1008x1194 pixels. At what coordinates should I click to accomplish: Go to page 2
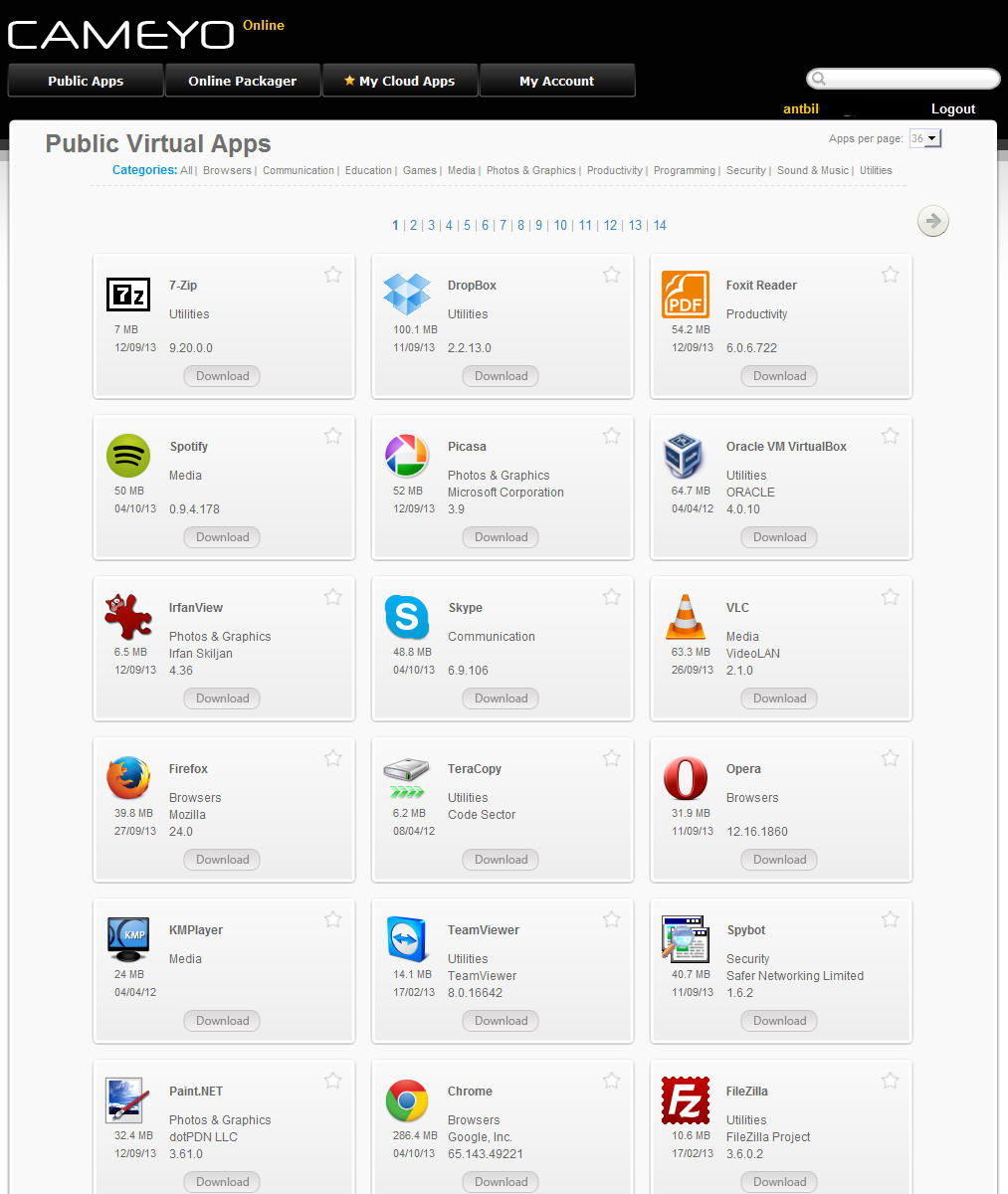[x=413, y=226]
